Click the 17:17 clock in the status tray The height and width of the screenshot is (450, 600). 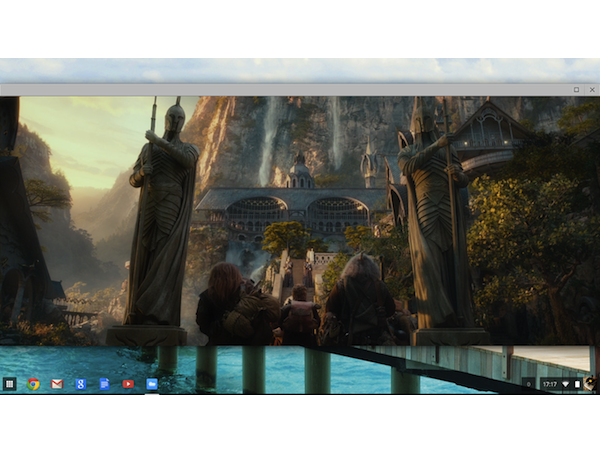click(x=550, y=384)
